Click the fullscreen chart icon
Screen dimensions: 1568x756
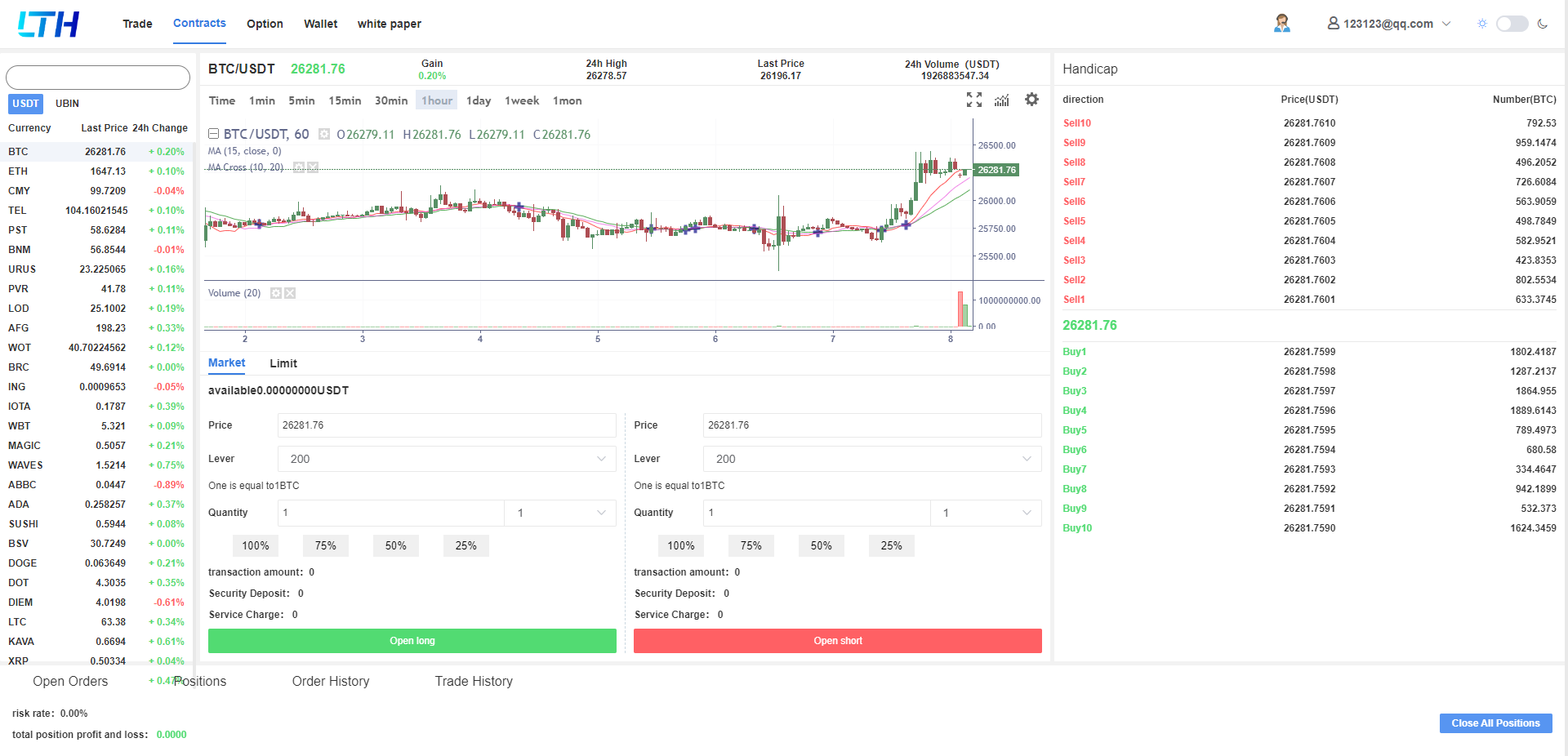pos(973,100)
